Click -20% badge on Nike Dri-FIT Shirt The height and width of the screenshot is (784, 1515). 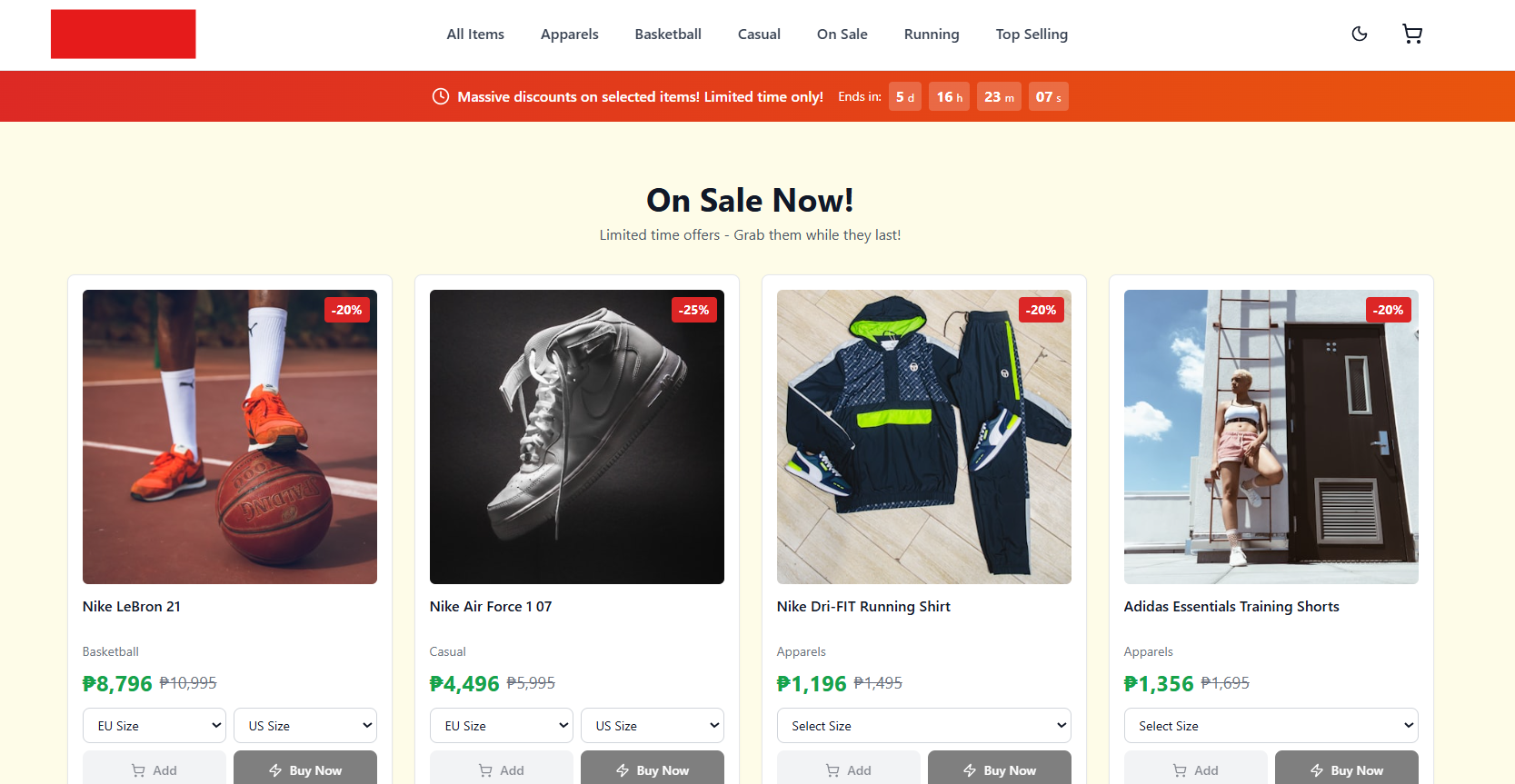click(x=1042, y=310)
